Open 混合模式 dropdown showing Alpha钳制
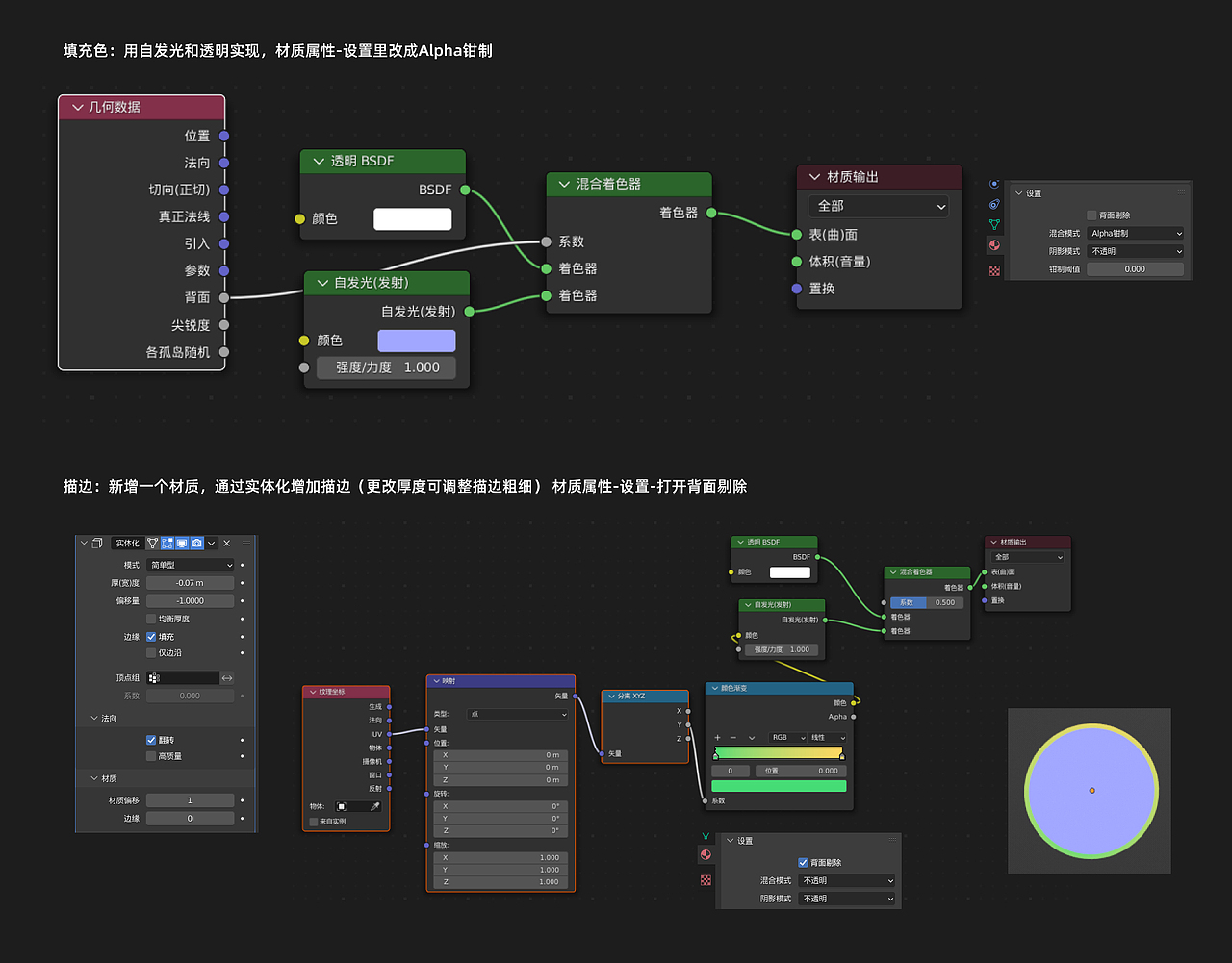Viewport: 1232px width, 963px height. [1136, 234]
